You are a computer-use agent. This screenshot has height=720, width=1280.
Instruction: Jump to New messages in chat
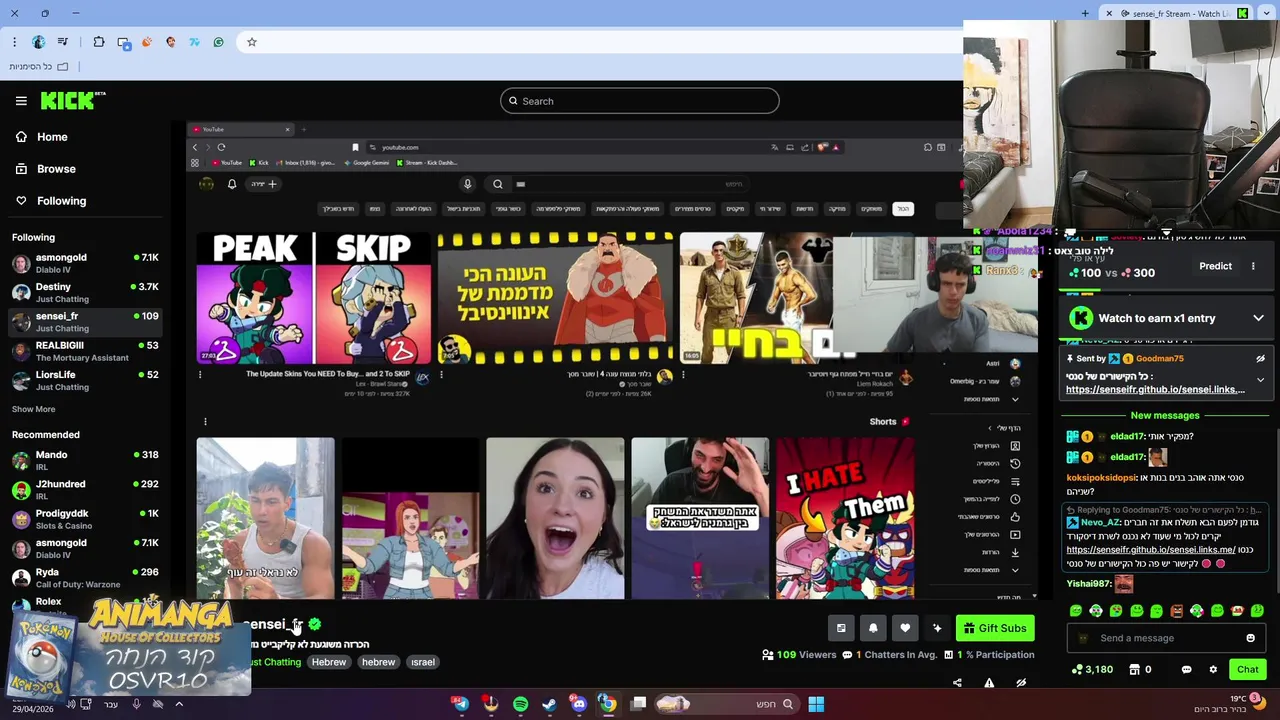pos(1165,415)
